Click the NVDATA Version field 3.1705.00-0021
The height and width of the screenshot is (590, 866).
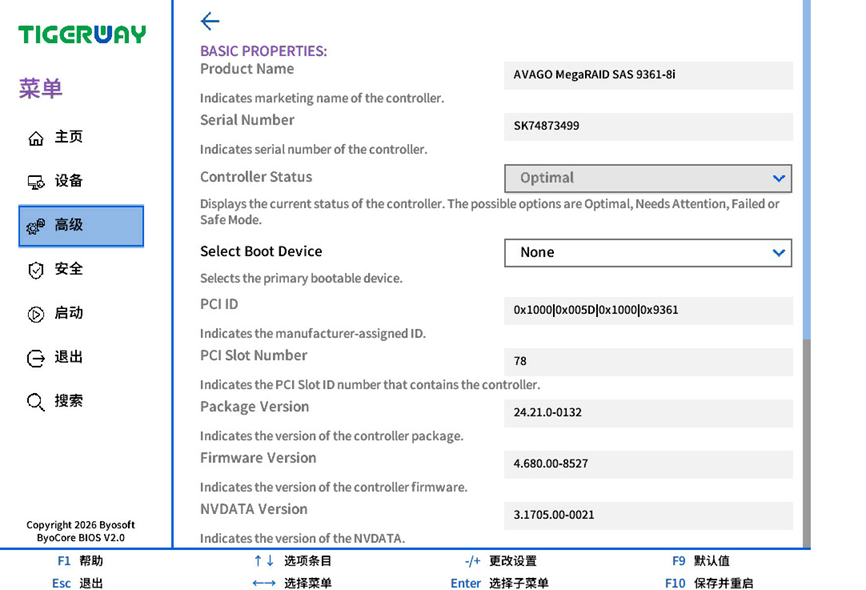(648, 515)
